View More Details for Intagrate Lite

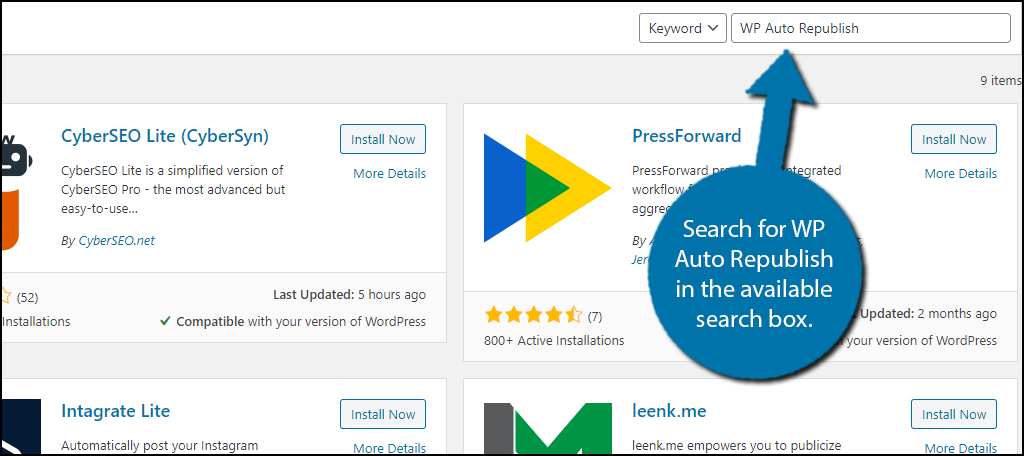389,448
